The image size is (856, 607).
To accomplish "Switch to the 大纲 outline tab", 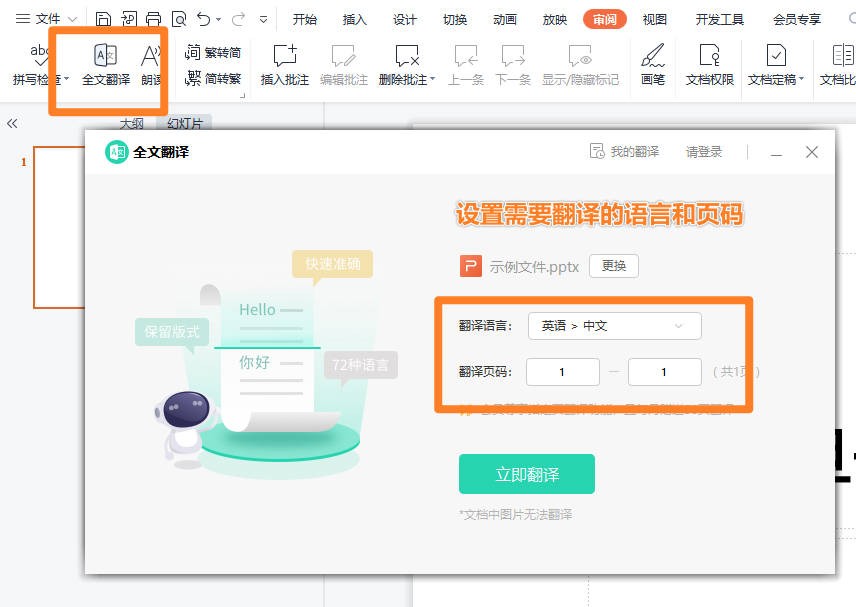I will 132,123.
